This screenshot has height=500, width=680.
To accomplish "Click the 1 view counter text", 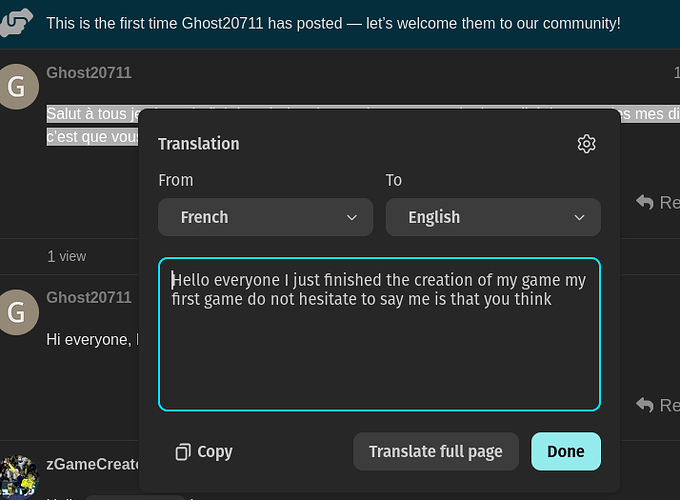I will pyautogui.click(x=67, y=256).
